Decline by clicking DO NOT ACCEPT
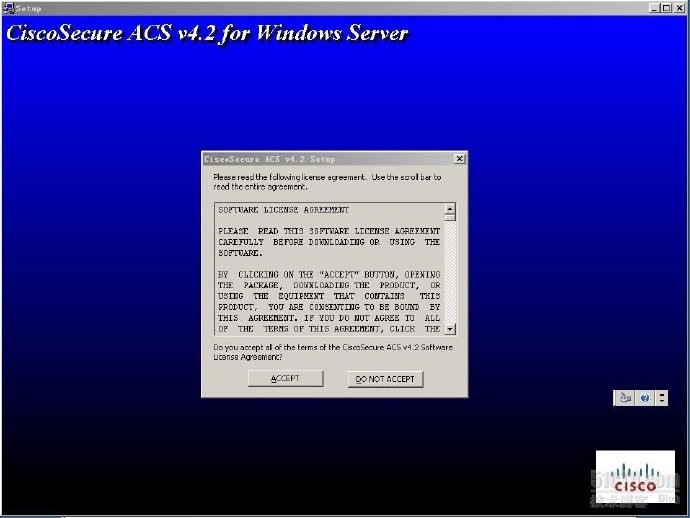Image resolution: width=690 pixels, height=518 pixels. tap(385, 379)
